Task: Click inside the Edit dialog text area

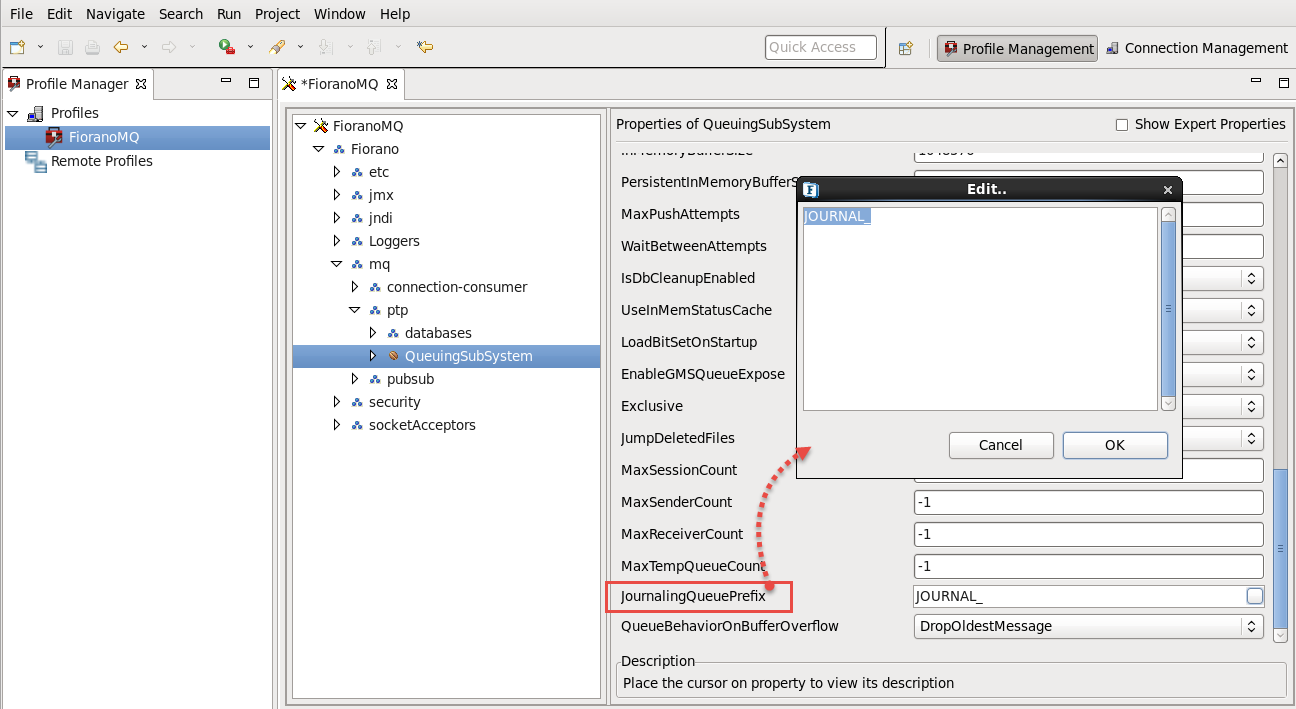Action: [980, 308]
